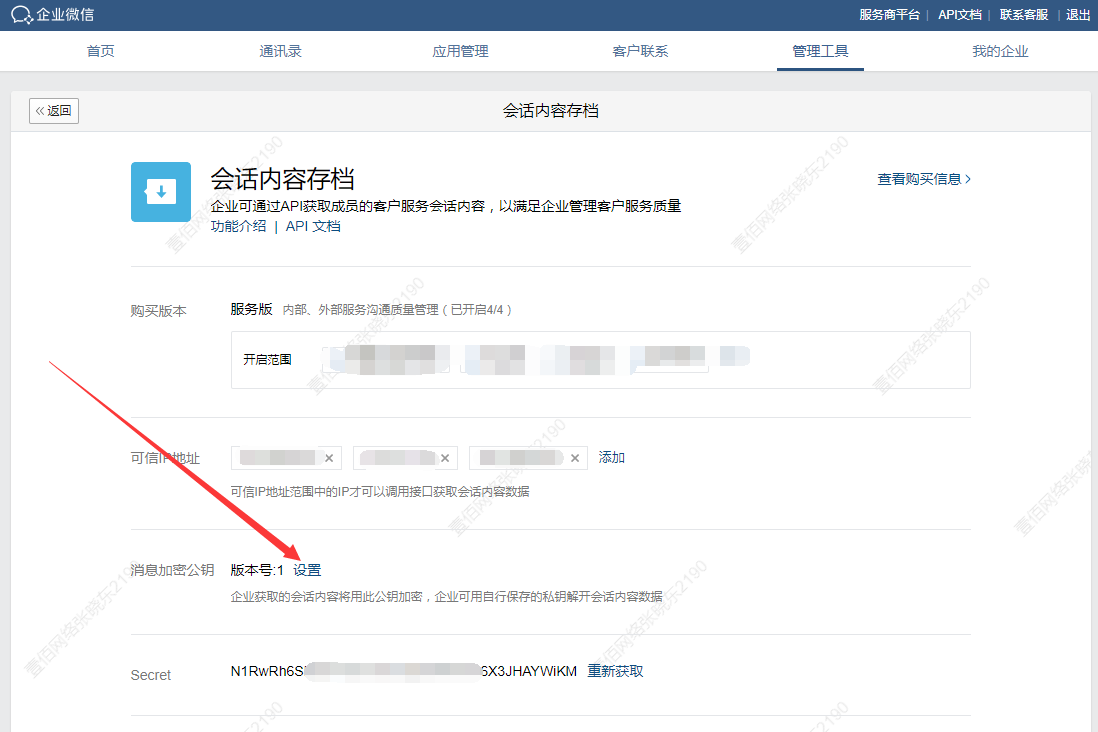Click 添加 to add trusted IP
Image resolution: width=1098 pixels, height=732 pixels.
612,457
